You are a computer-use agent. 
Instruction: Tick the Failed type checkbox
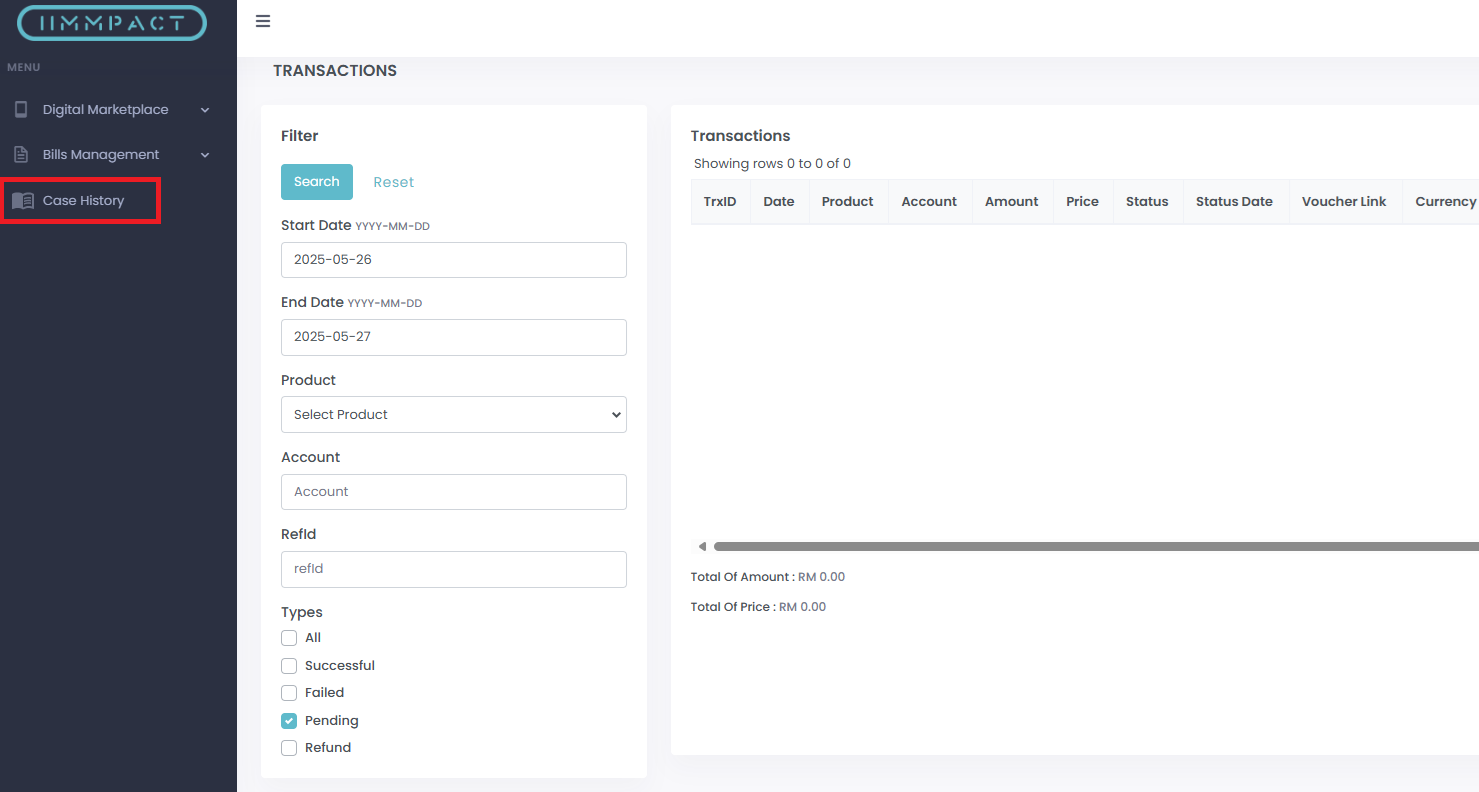(289, 693)
